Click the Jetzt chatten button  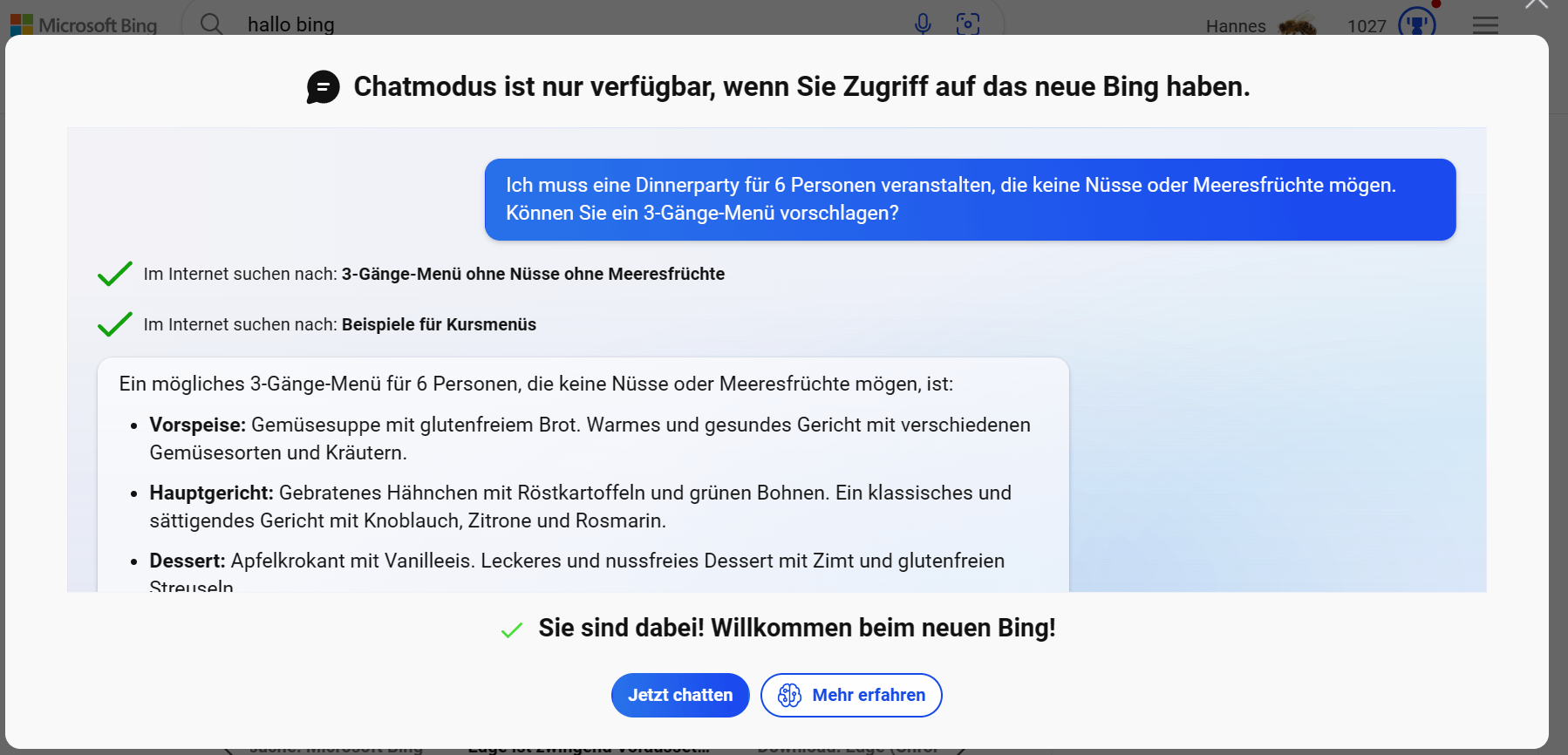tap(680, 695)
